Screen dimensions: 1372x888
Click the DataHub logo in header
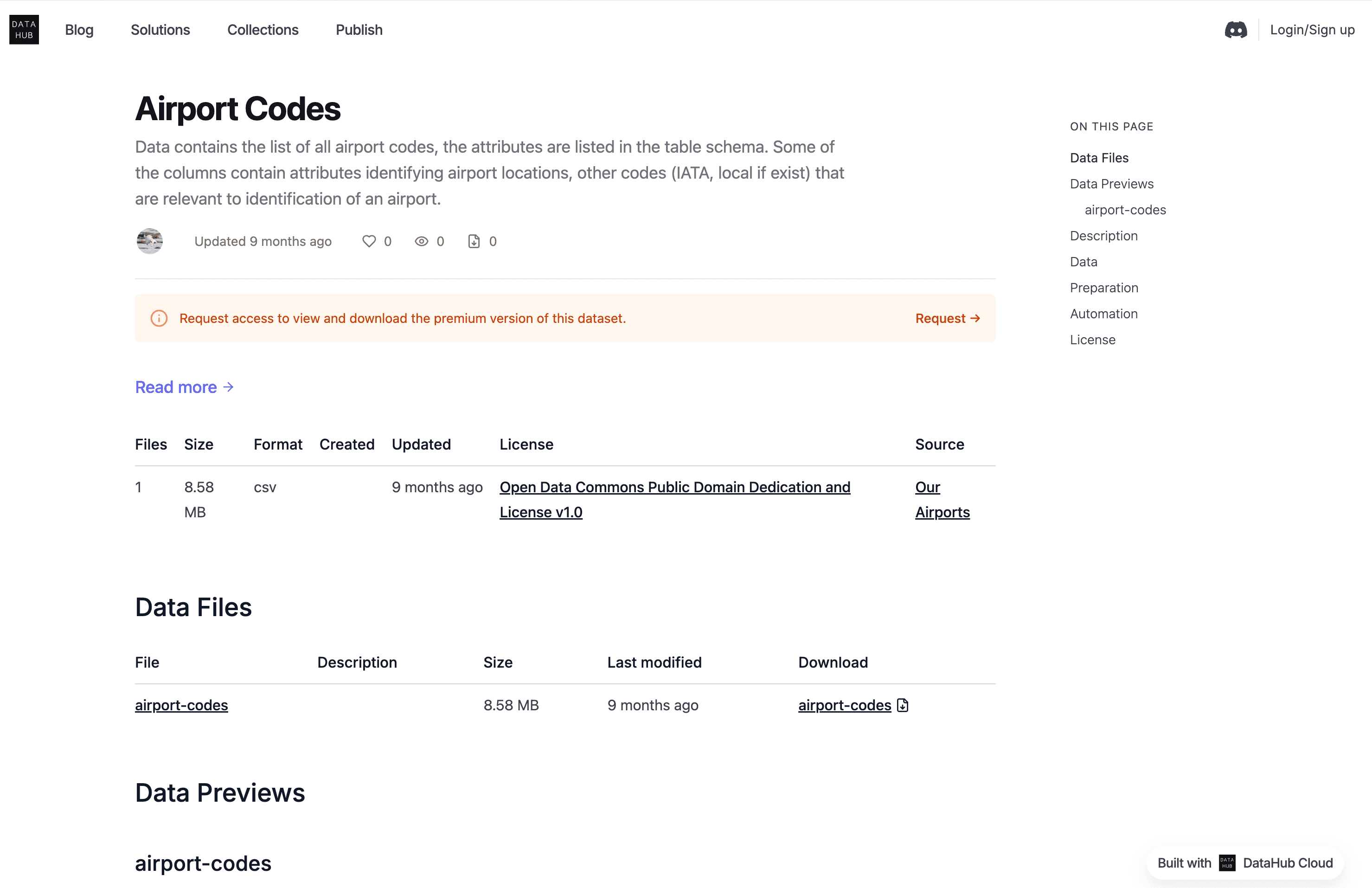pyautogui.click(x=24, y=29)
